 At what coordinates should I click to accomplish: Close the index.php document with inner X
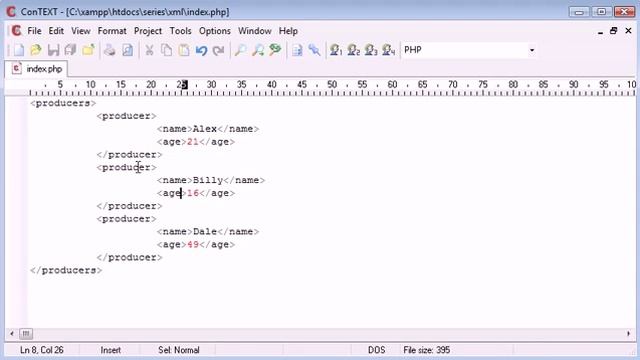point(628,31)
